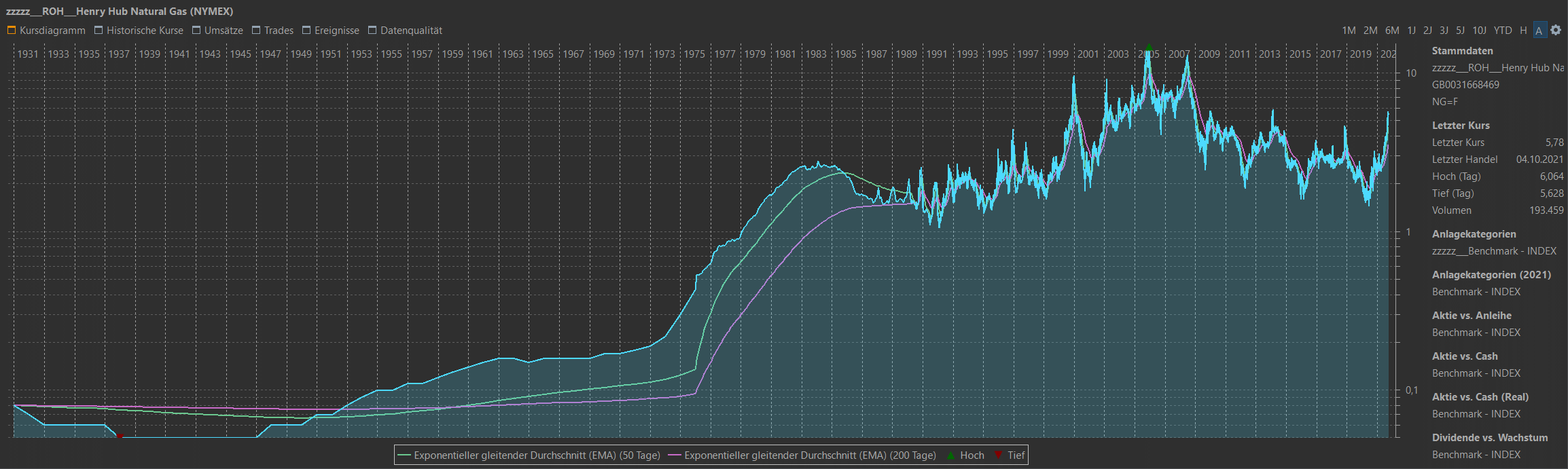Toggle the Kursdiagramm checkbox

click(x=12, y=30)
